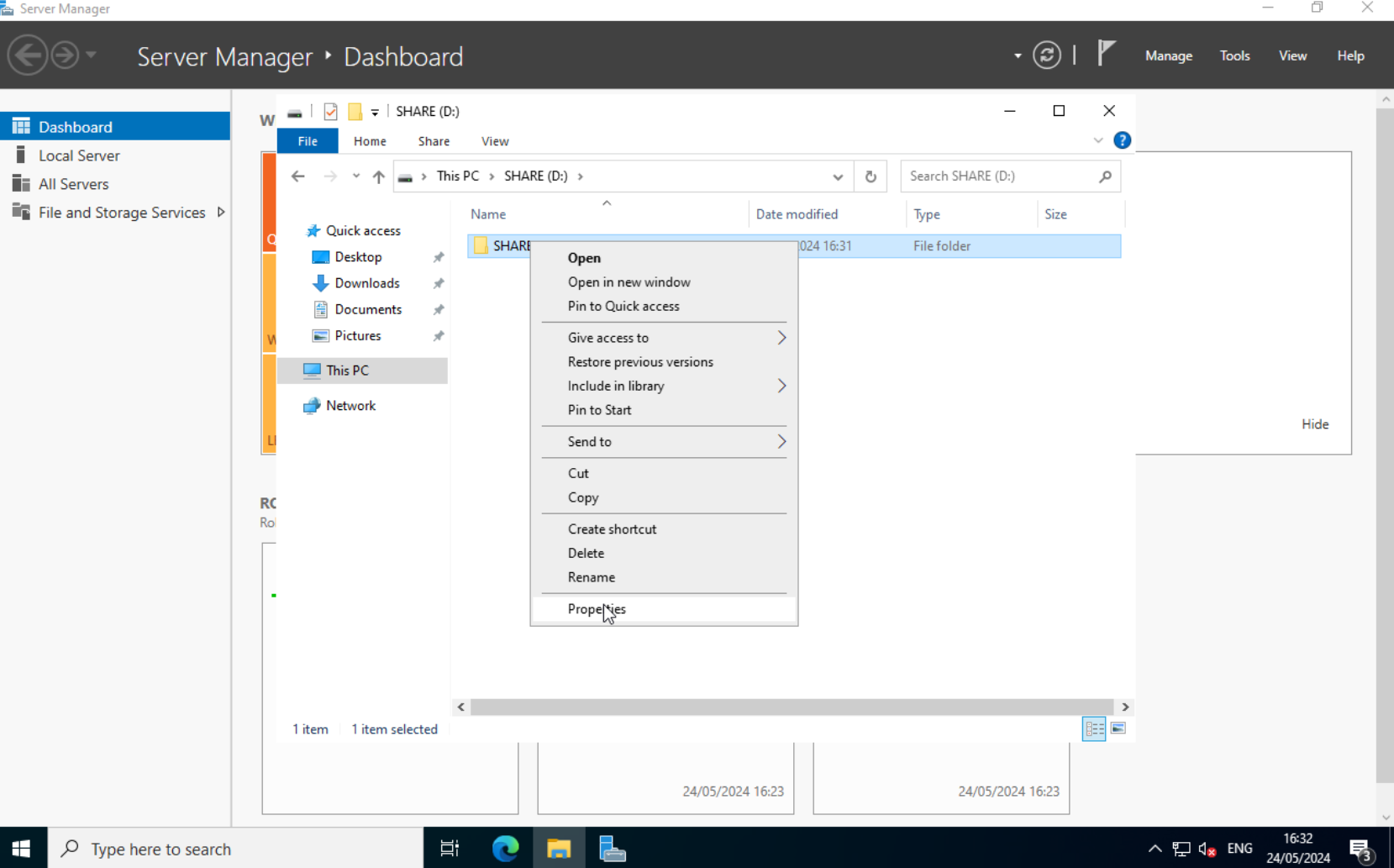Click File Explorer taskbar icon

click(x=559, y=848)
